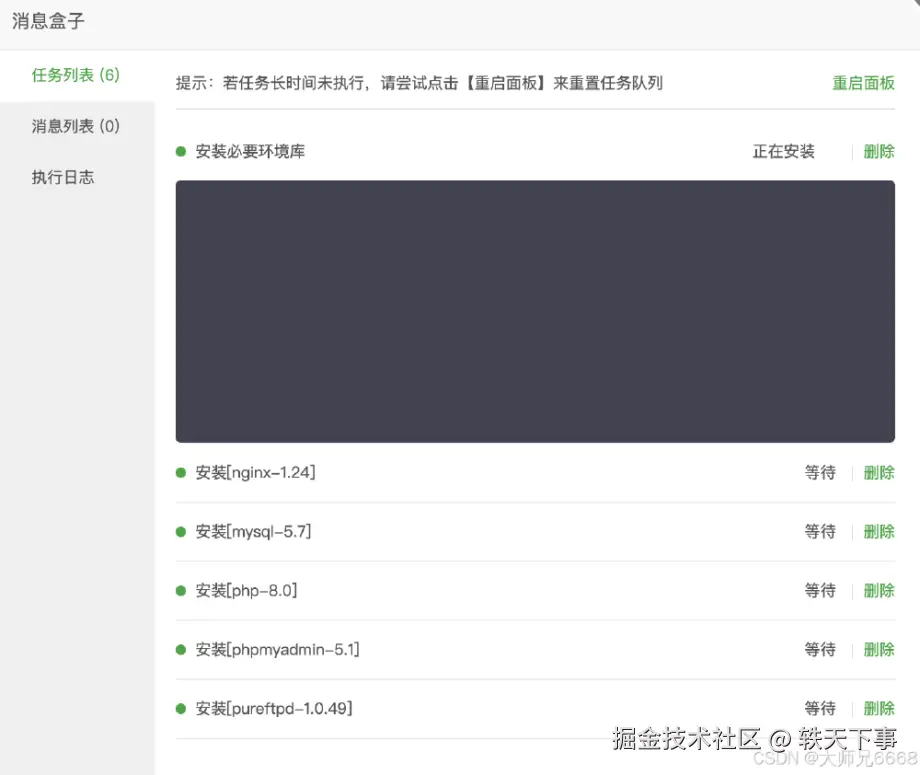Screen dimensions: 920x775
Task: Click the 消息盒子 dialog title
Action: 48,21
